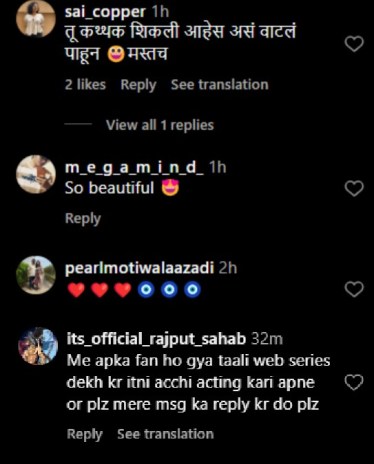Reply to the 'So beautiful' comment
The height and width of the screenshot is (464, 374).
pos(83,219)
